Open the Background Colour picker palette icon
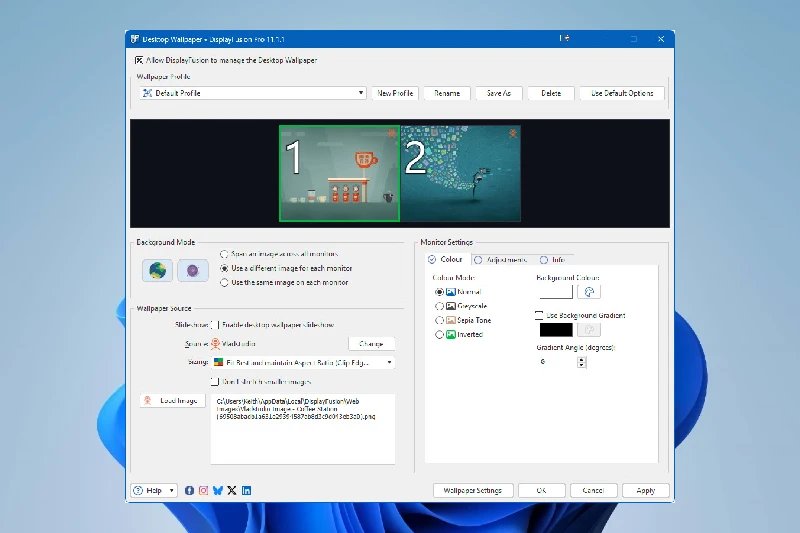The height and width of the screenshot is (533, 800). pos(589,292)
